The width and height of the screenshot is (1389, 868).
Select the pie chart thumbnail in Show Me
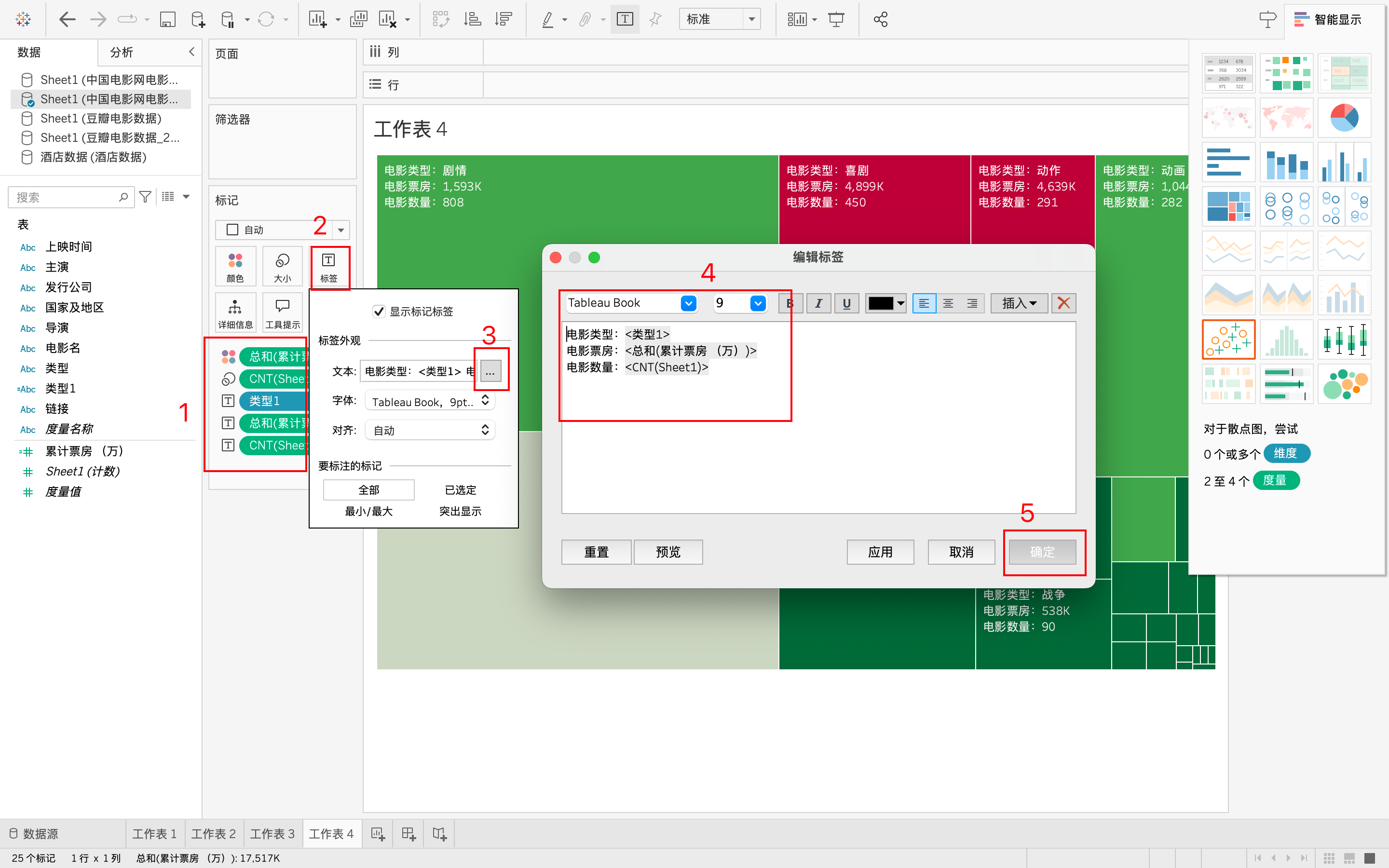point(1344,118)
